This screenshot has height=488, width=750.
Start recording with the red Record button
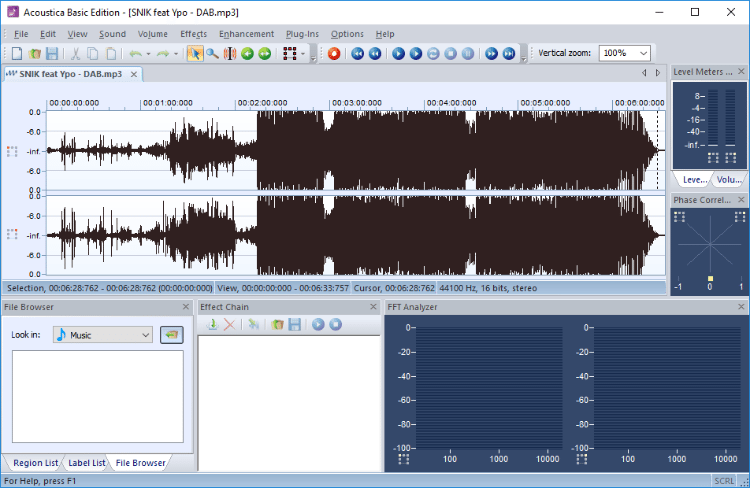pyautogui.click(x=334, y=53)
